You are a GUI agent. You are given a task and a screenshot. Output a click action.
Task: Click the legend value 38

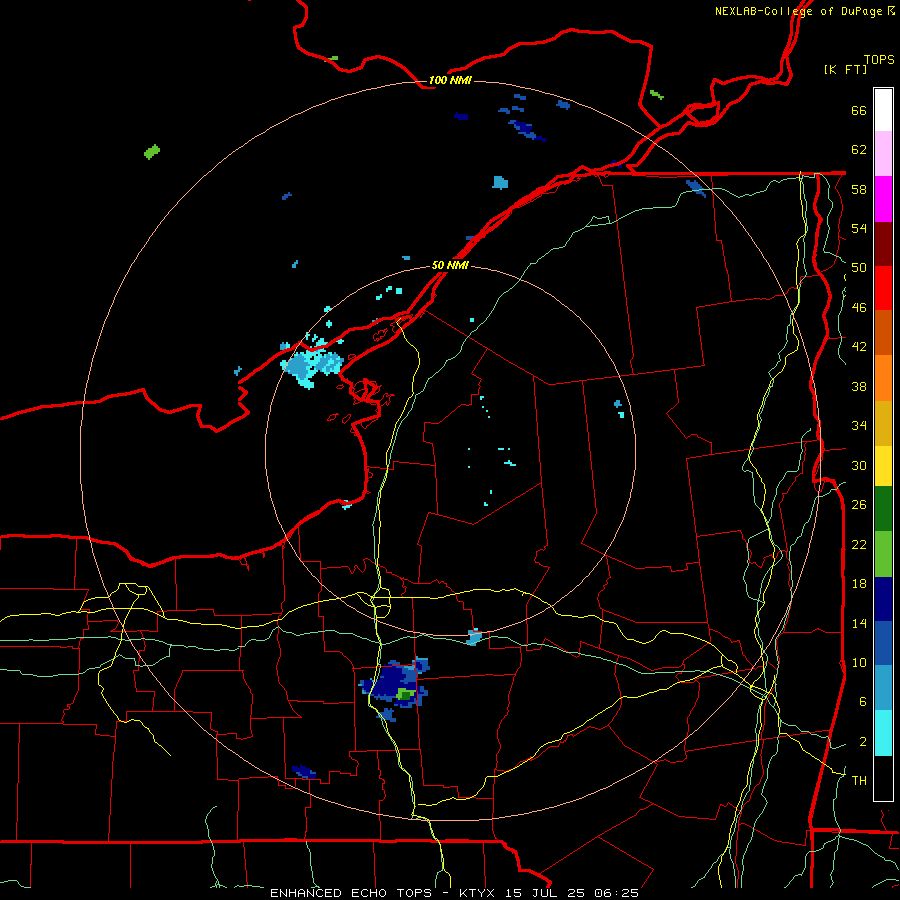pos(859,386)
